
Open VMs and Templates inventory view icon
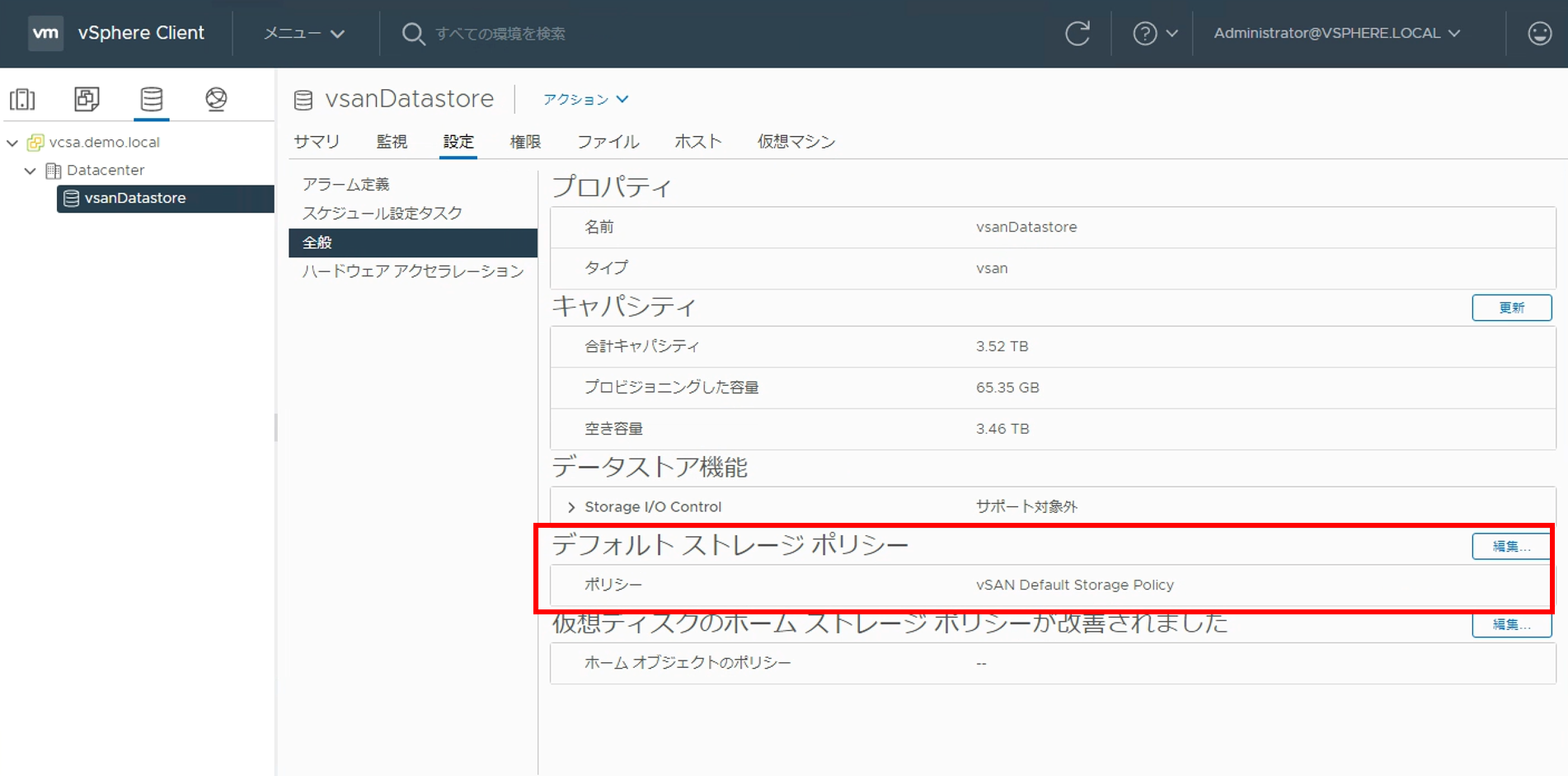[87, 99]
